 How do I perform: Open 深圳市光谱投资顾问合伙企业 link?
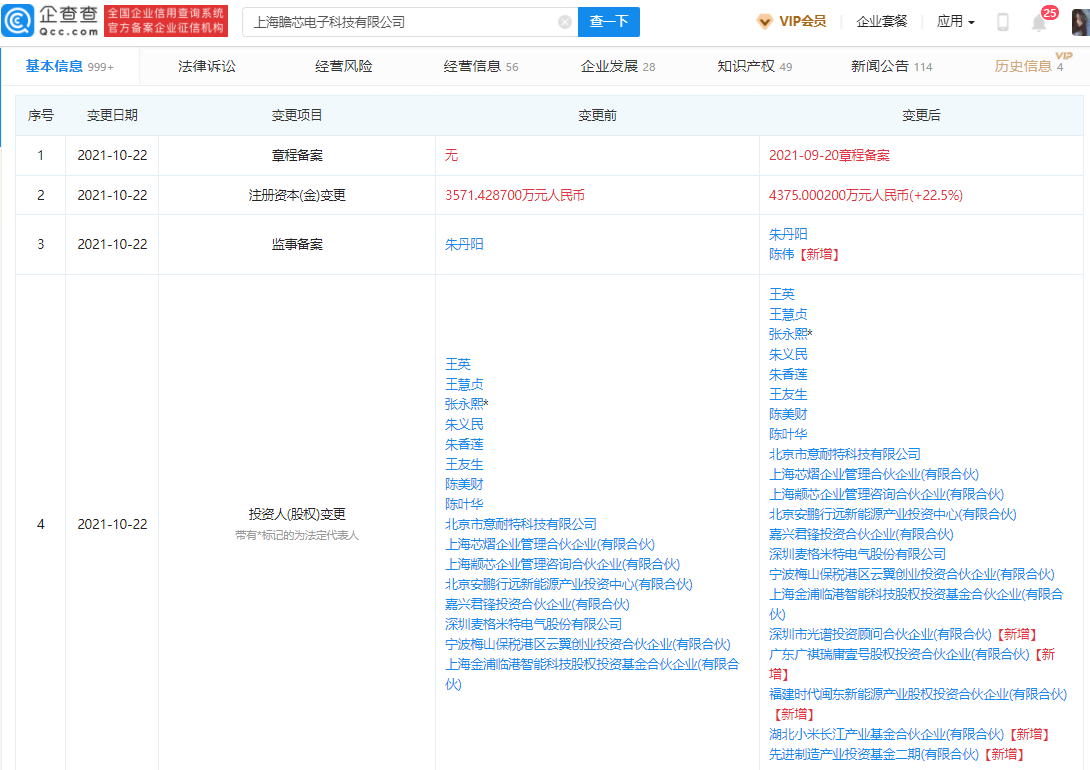[x=880, y=634]
